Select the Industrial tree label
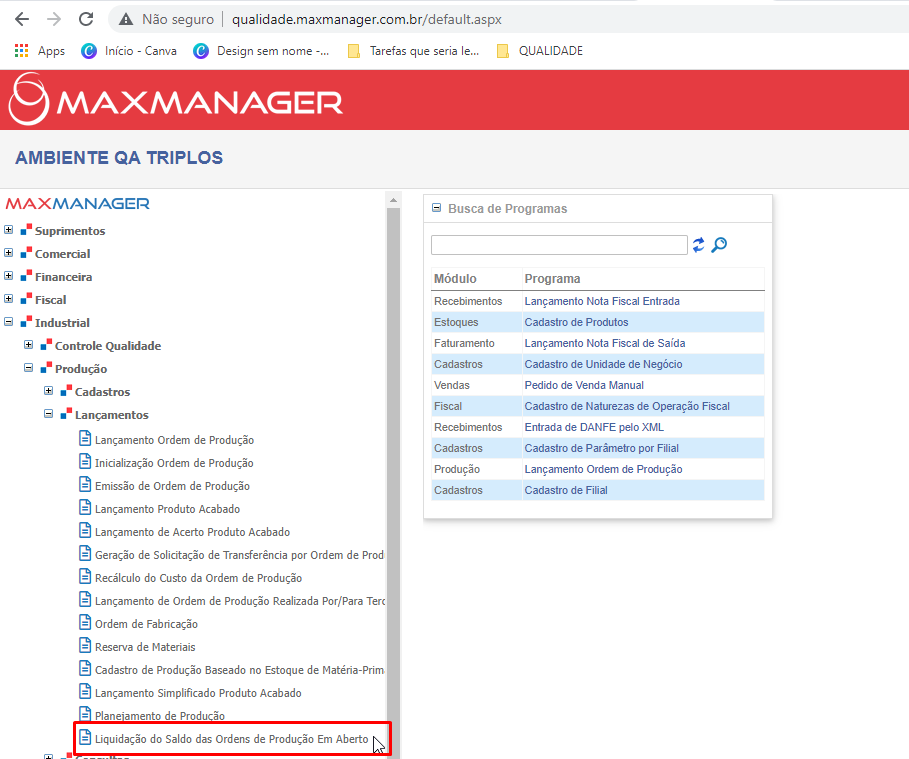 62,323
